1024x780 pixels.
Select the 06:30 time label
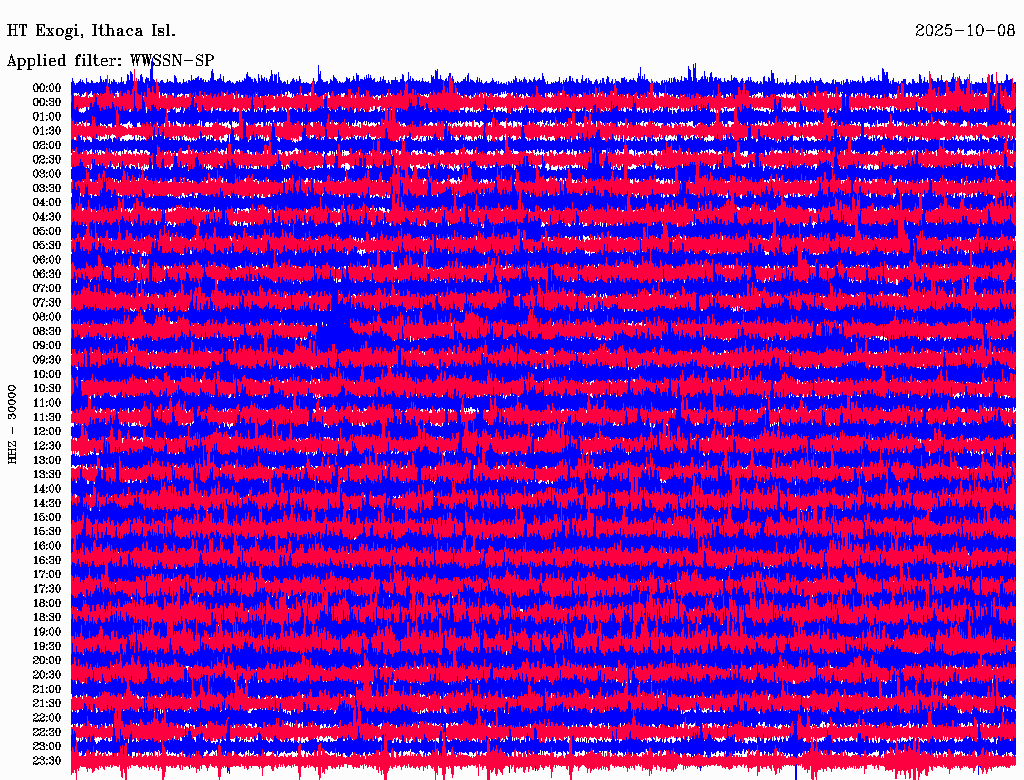[x=47, y=274]
